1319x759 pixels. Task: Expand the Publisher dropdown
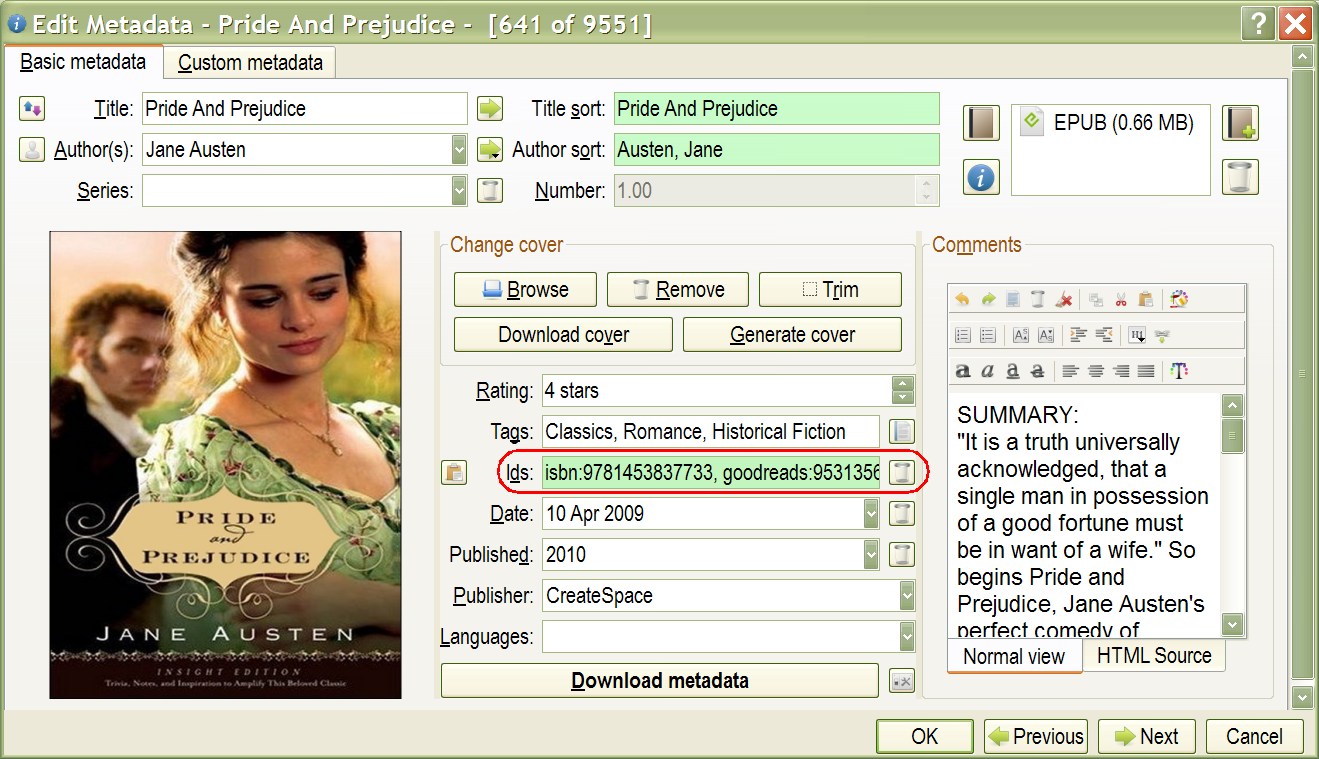[x=907, y=596]
